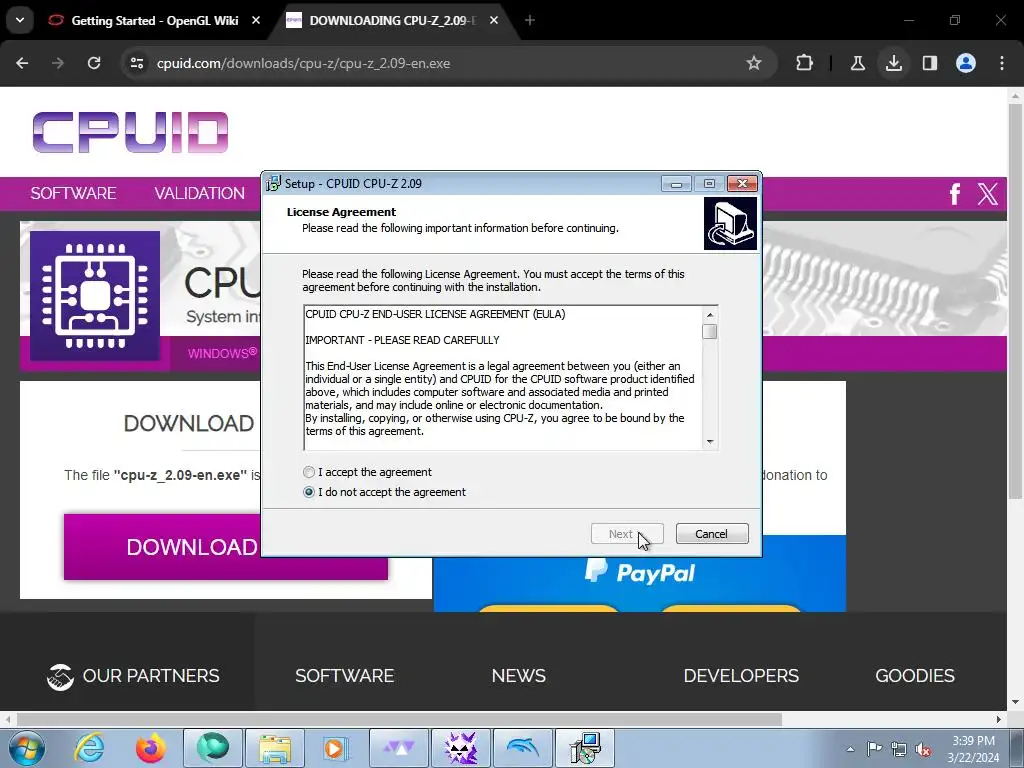Toggle the browser side panel

click(930, 63)
